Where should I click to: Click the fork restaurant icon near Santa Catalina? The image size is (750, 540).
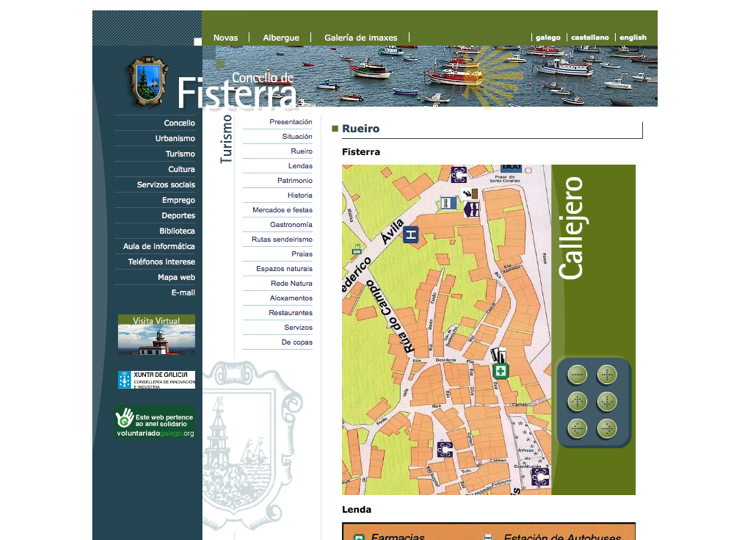[x=470, y=194]
